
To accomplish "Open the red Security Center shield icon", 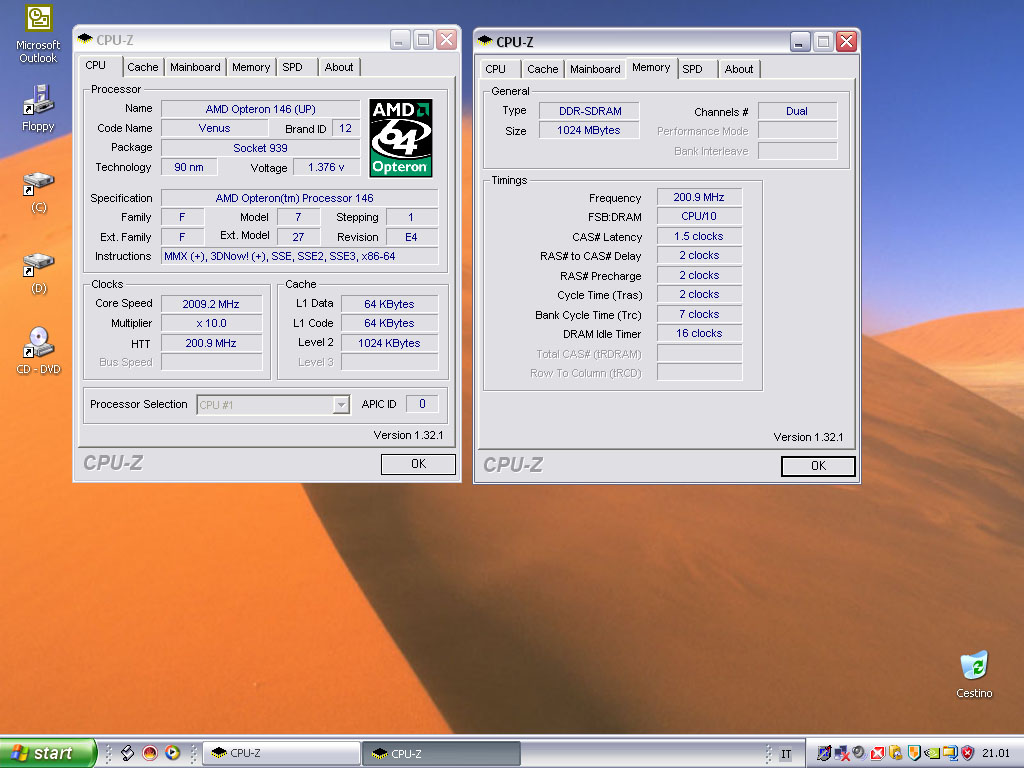I will point(968,754).
